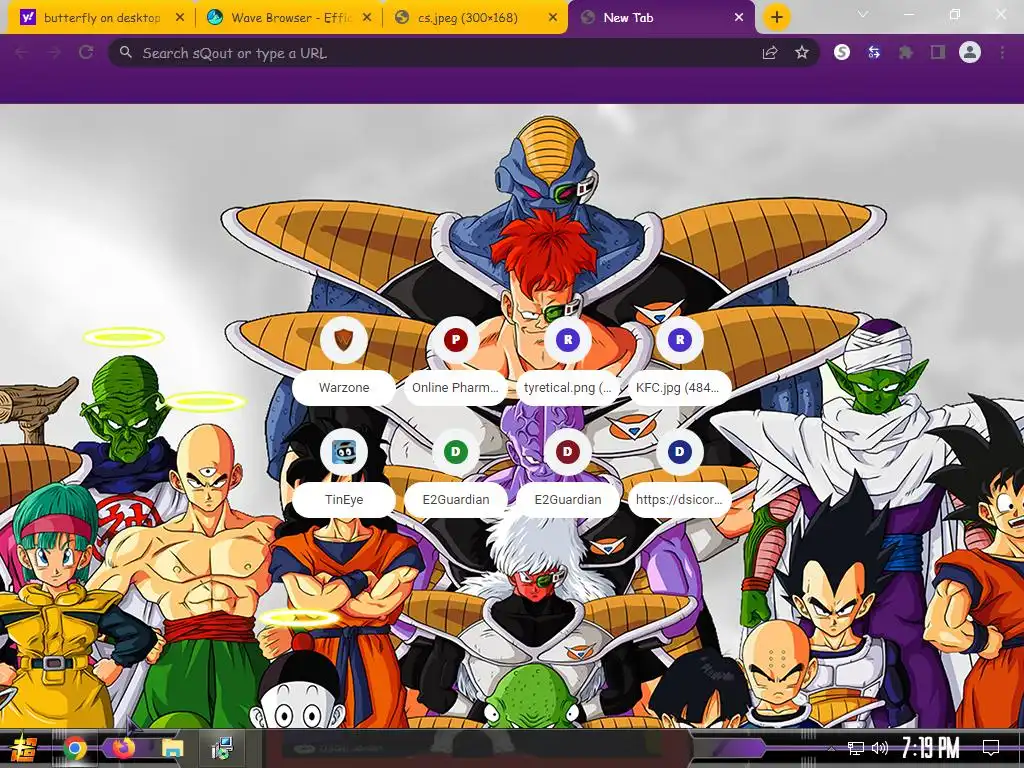
Task: Open the TinEye shortcut icon
Action: tap(344, 452)
